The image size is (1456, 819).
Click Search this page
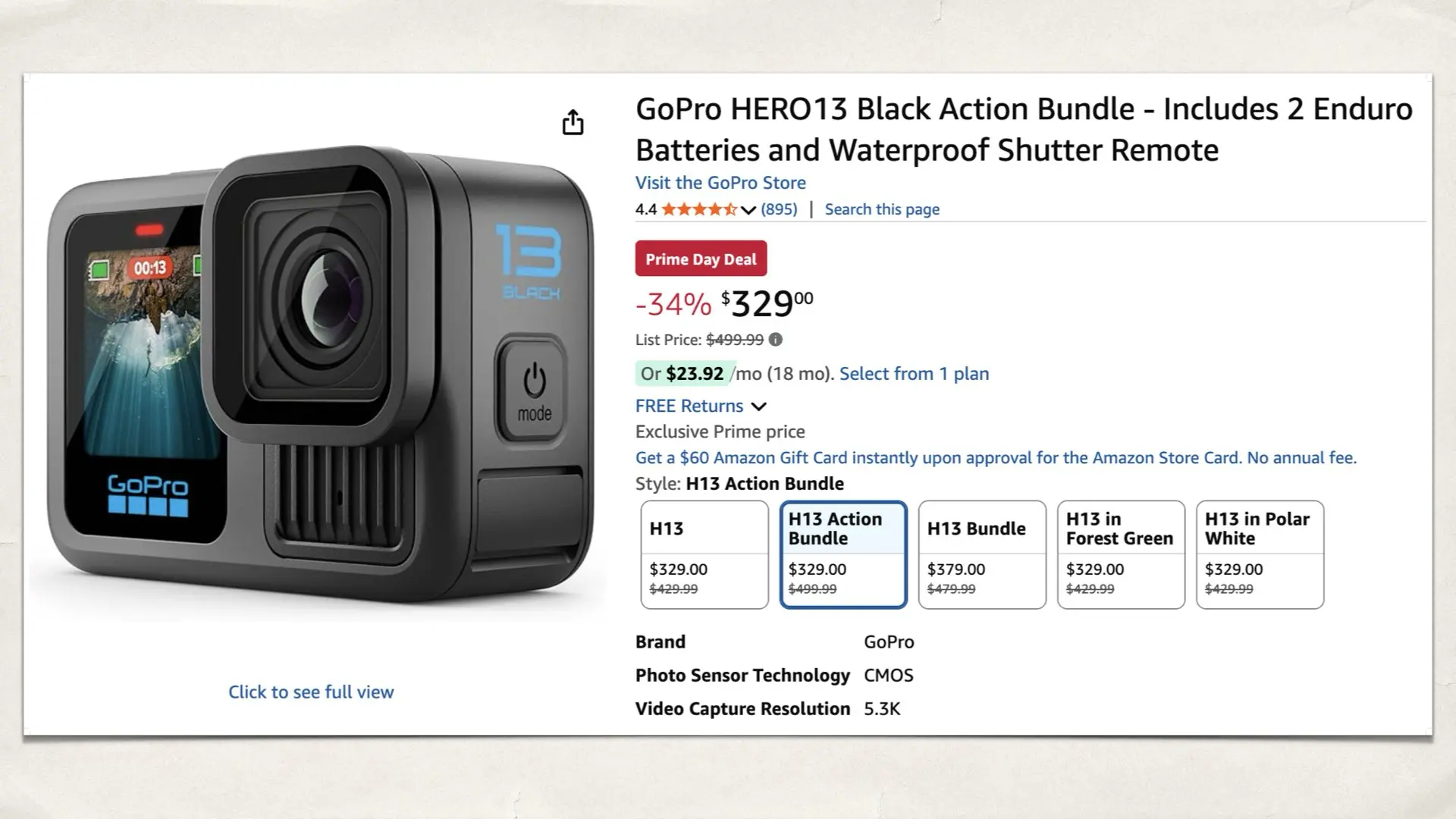tap(882, 209)
